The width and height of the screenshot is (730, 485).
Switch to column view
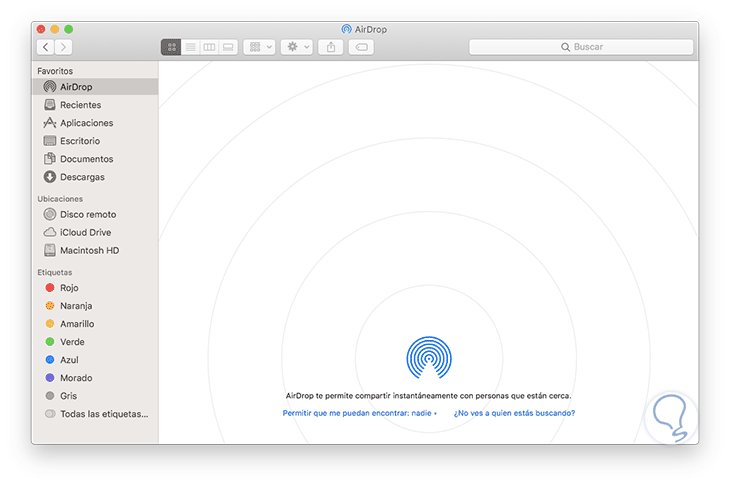tap(210, 47)
